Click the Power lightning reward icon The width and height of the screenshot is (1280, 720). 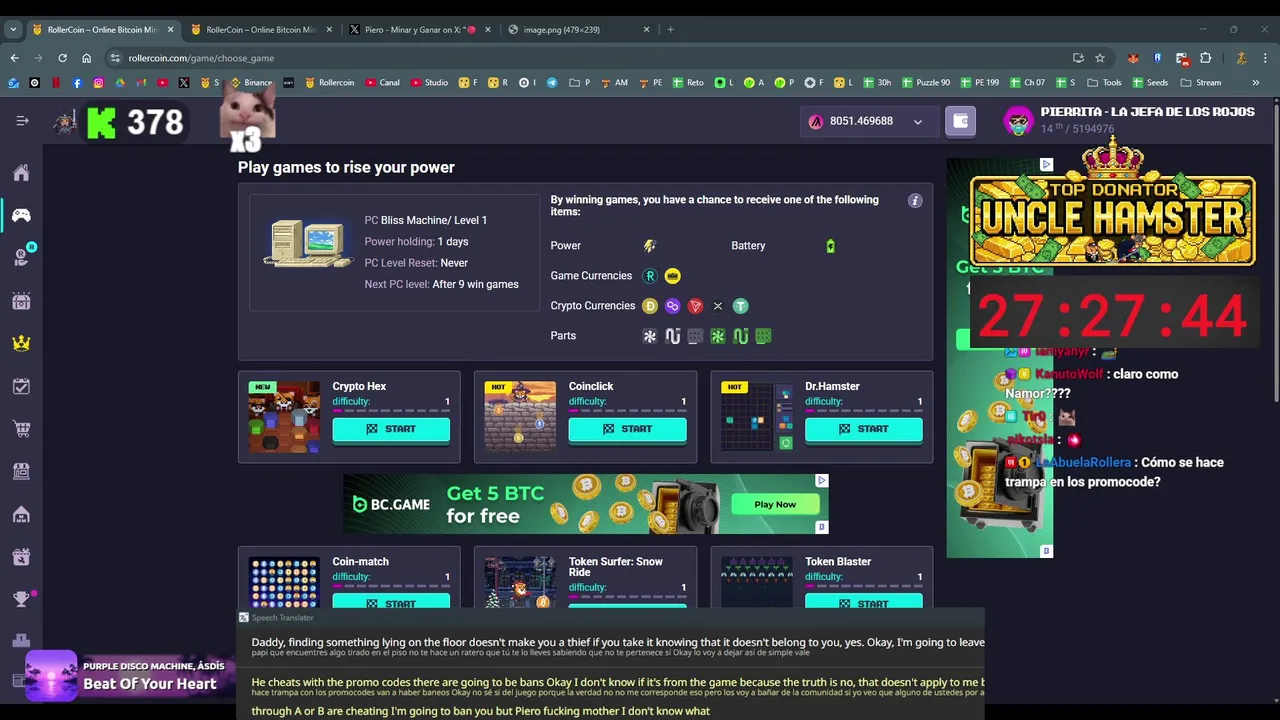(x=649, y=246)
